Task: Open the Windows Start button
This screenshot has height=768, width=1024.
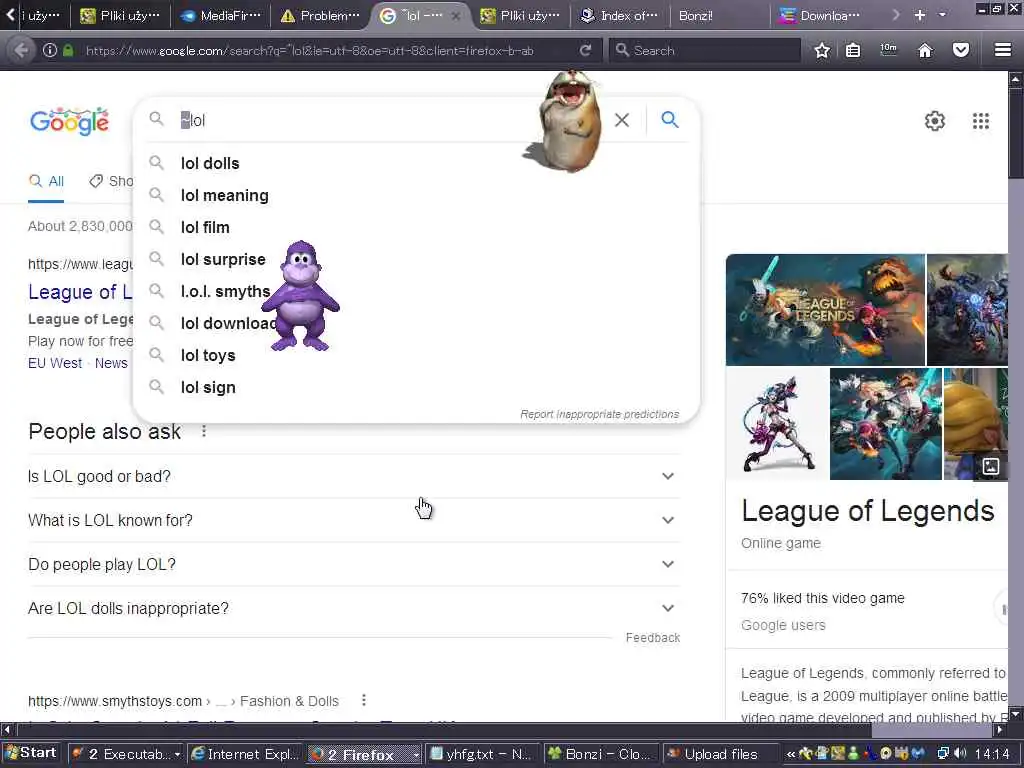Action: tap(31, 753)
